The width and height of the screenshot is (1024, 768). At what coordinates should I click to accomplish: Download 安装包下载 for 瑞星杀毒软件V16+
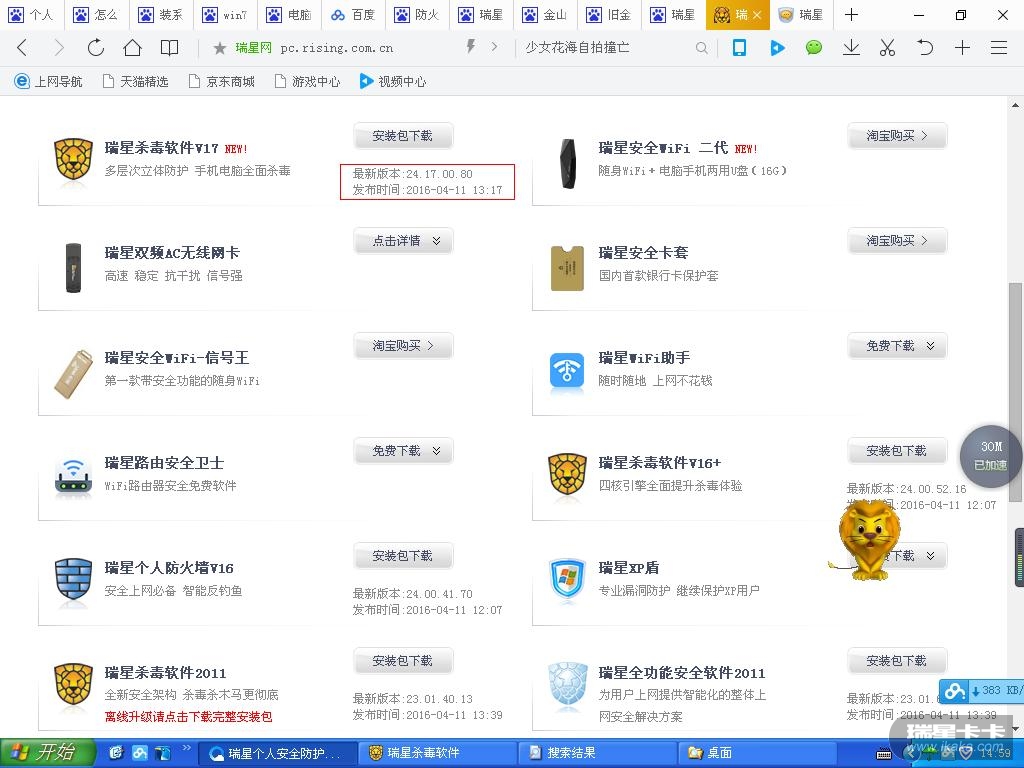click(x=897, y=451)
